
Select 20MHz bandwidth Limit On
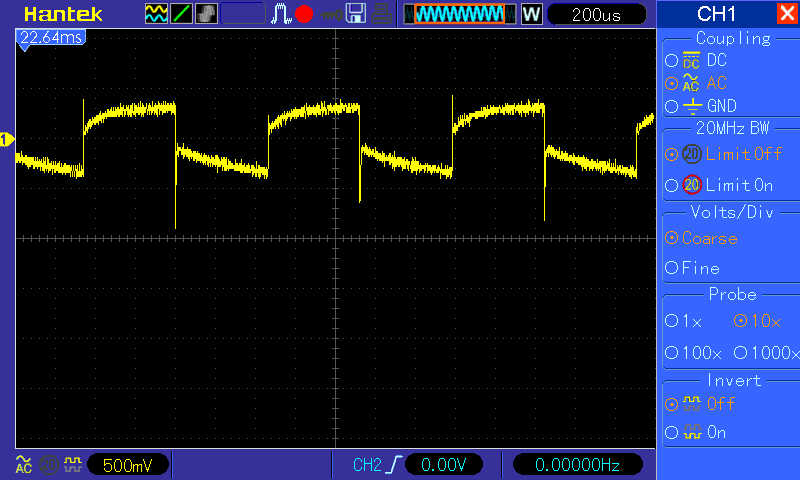(671, 185)
